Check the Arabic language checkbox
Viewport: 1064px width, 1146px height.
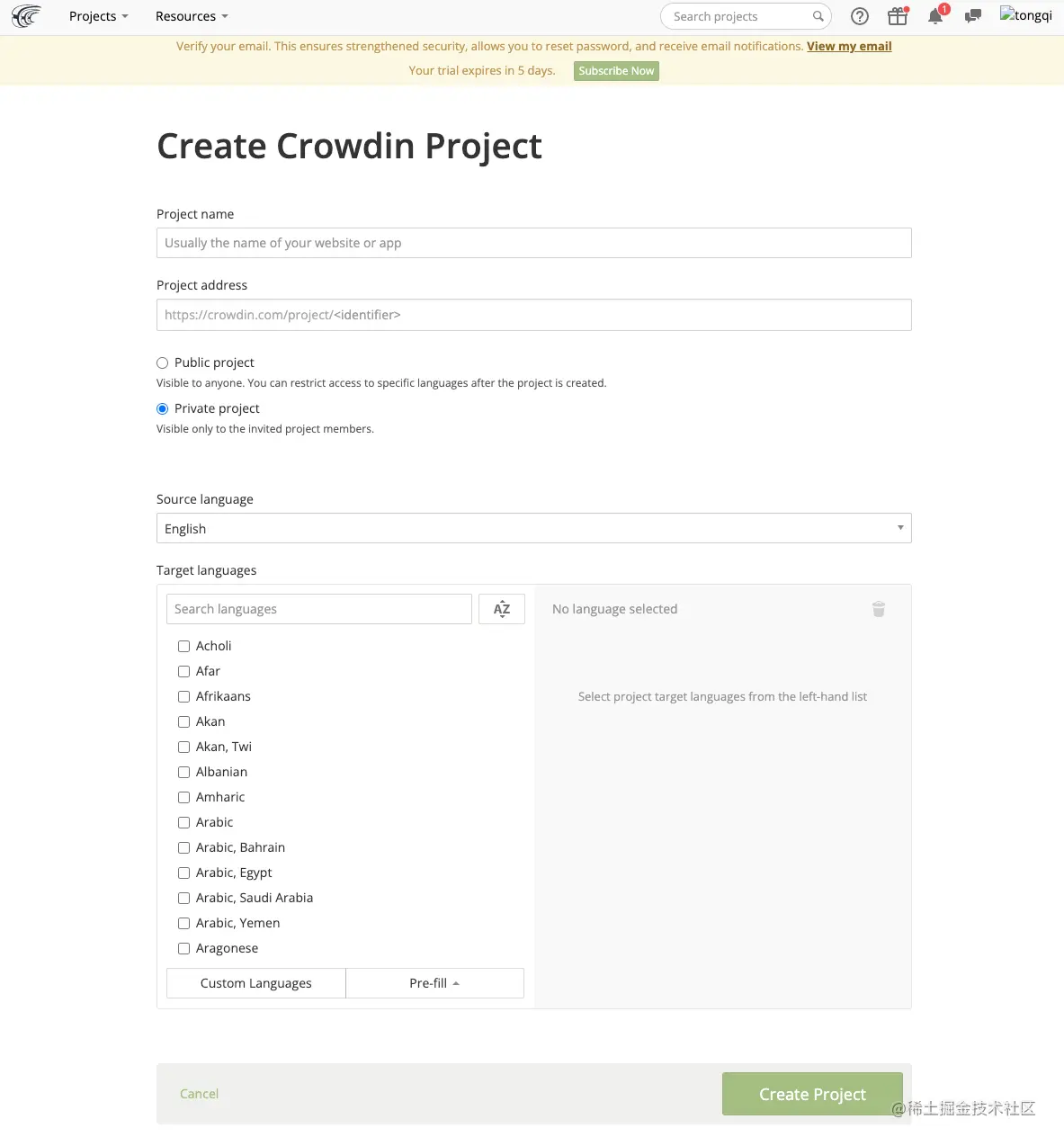pos(183,822)
